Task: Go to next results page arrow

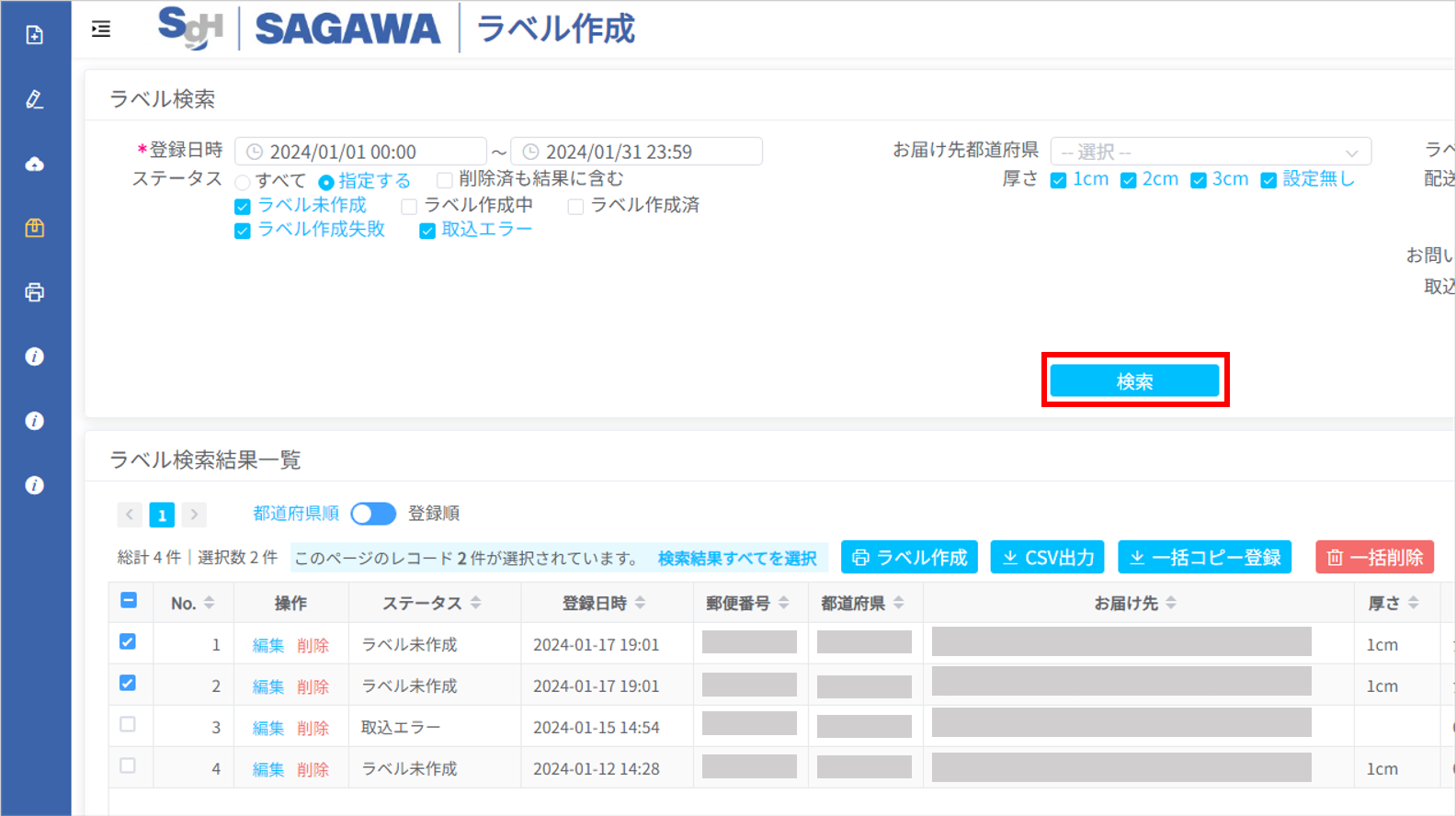Action: coord(194,515)
